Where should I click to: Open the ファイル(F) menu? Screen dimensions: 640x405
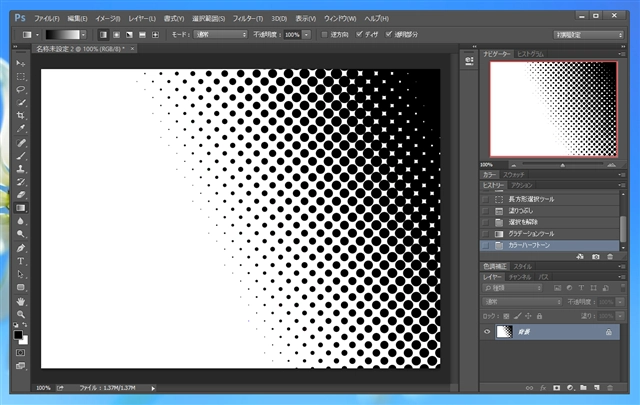click(x=47, y=19)
